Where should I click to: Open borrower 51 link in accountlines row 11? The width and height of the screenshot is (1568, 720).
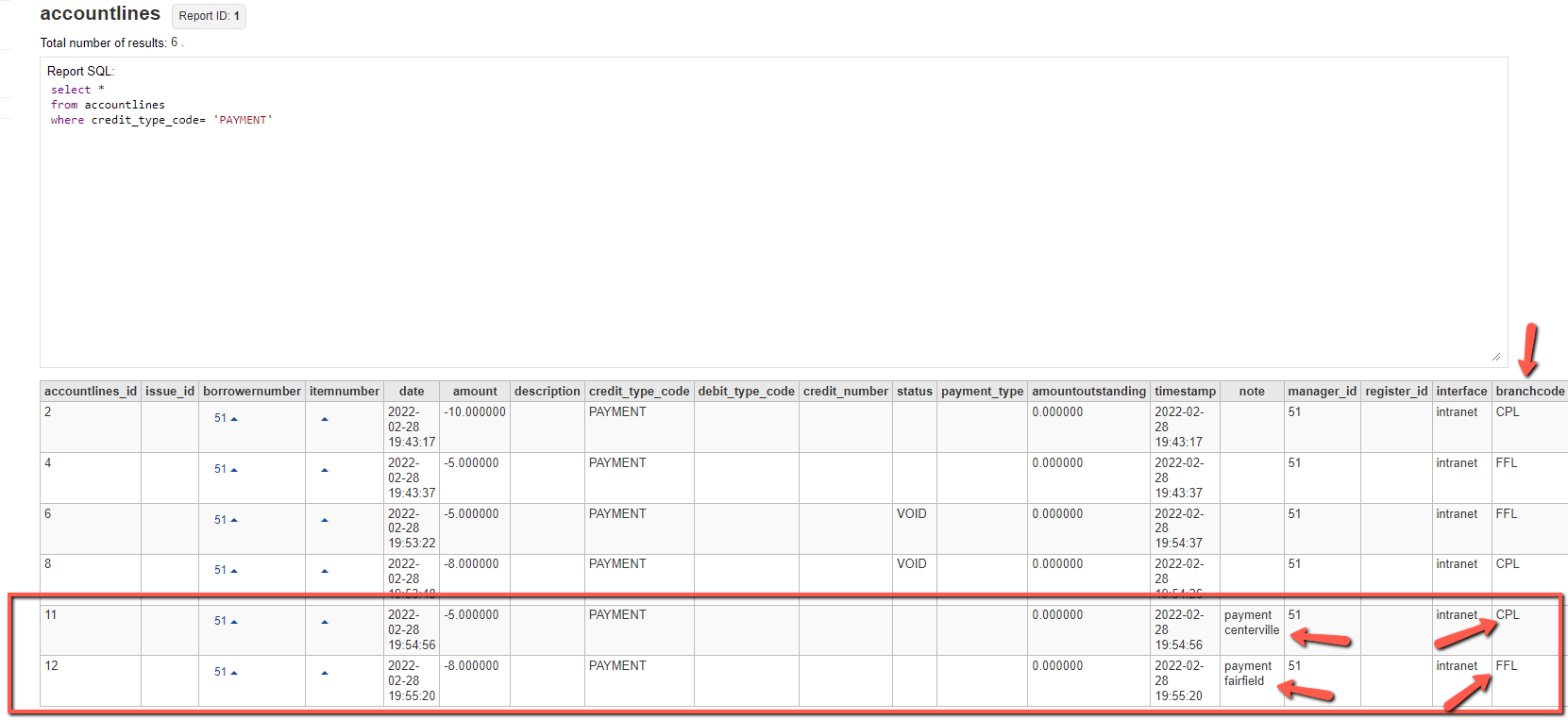click(220, 621)
